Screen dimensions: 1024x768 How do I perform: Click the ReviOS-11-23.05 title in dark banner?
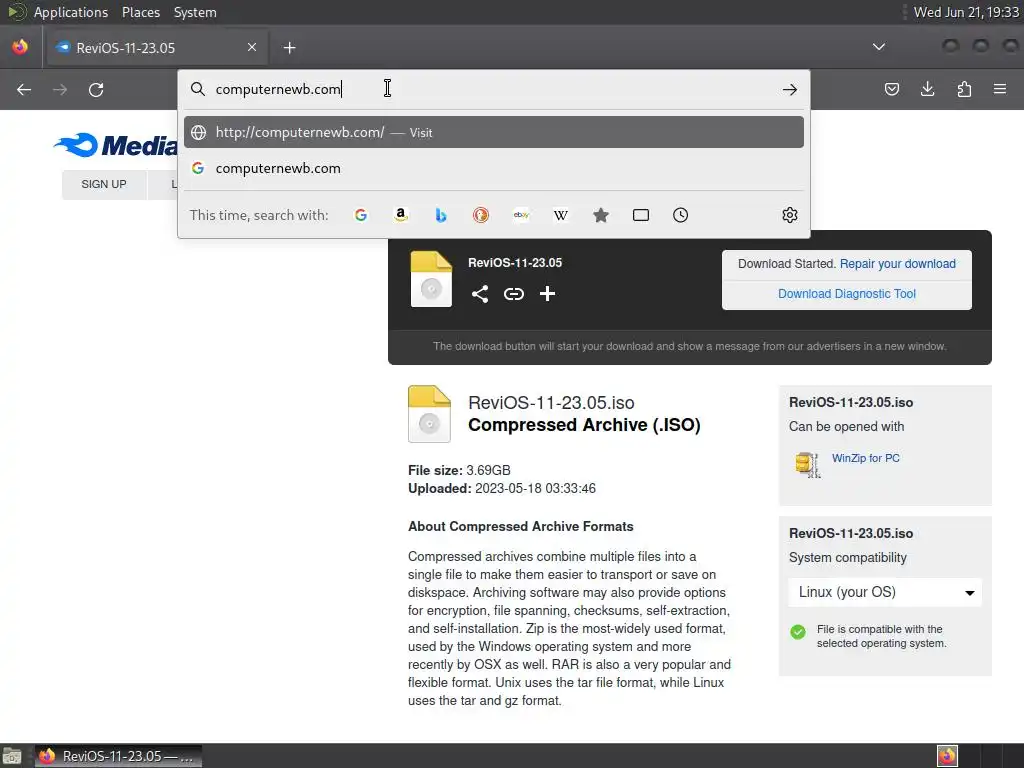[x=515, y=263]
